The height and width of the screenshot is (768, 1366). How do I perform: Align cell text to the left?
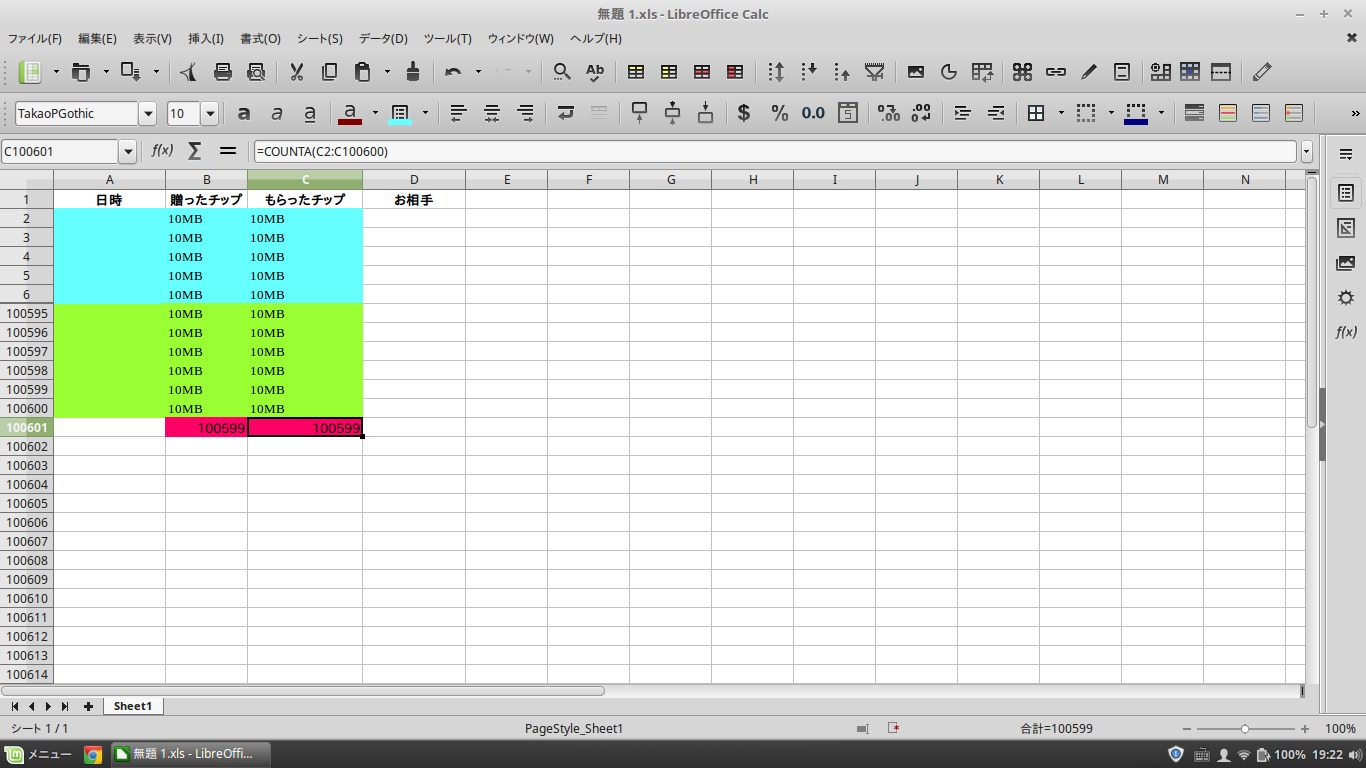(458, 113)
